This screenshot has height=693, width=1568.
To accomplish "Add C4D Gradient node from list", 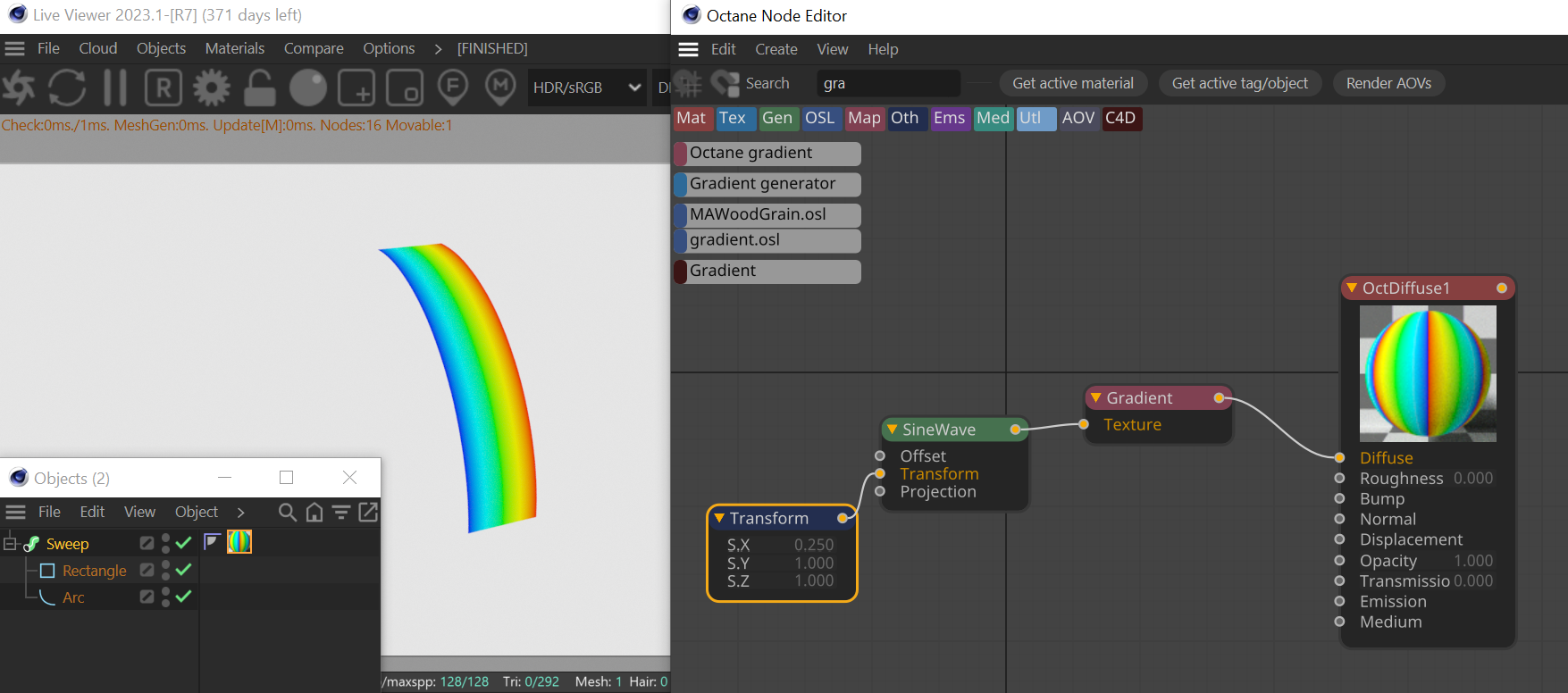I will click(767, 271).
